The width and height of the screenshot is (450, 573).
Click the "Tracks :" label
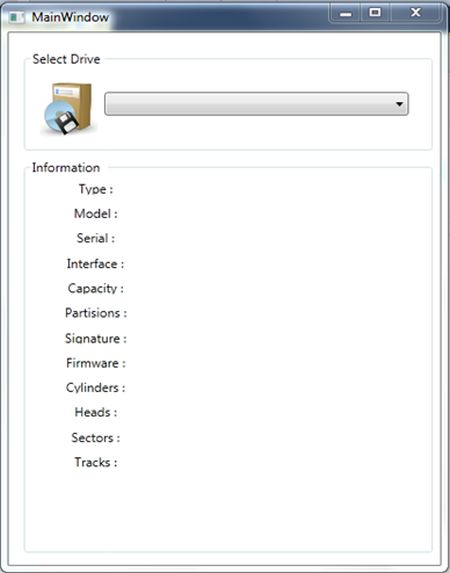(x=96, y=463)
